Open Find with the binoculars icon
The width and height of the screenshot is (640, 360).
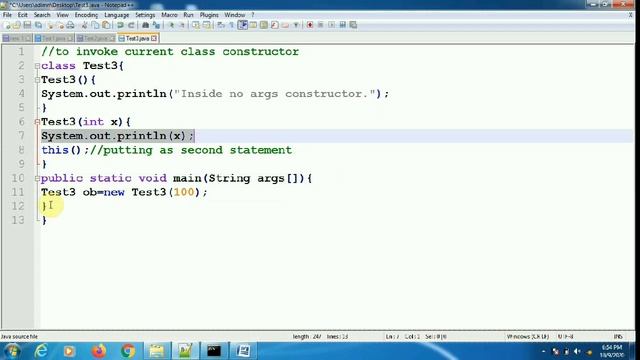145,25
